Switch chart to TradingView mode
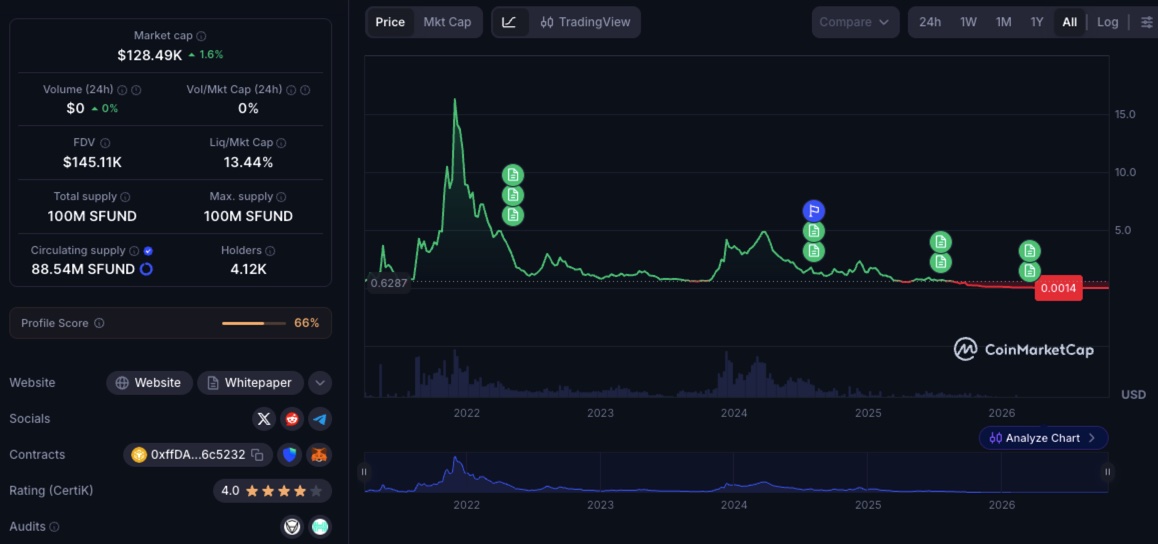This screenshot has height=544, width=1158. pyautogui.click(x=585, y=22)
